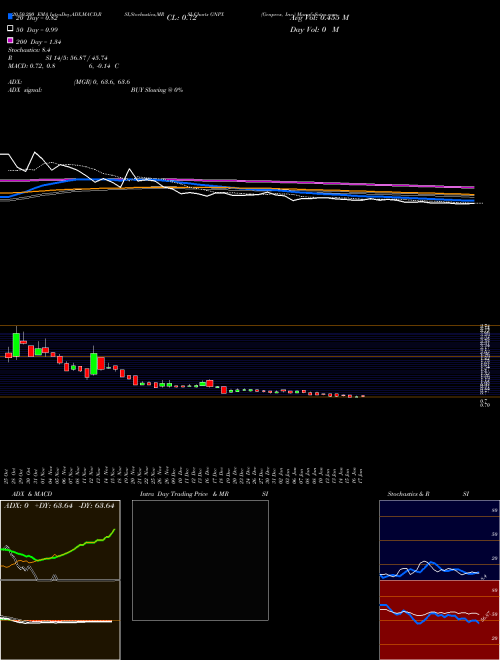Click the '0.70' price axis label
Screen dimensions: 500x660
(485, 405)
